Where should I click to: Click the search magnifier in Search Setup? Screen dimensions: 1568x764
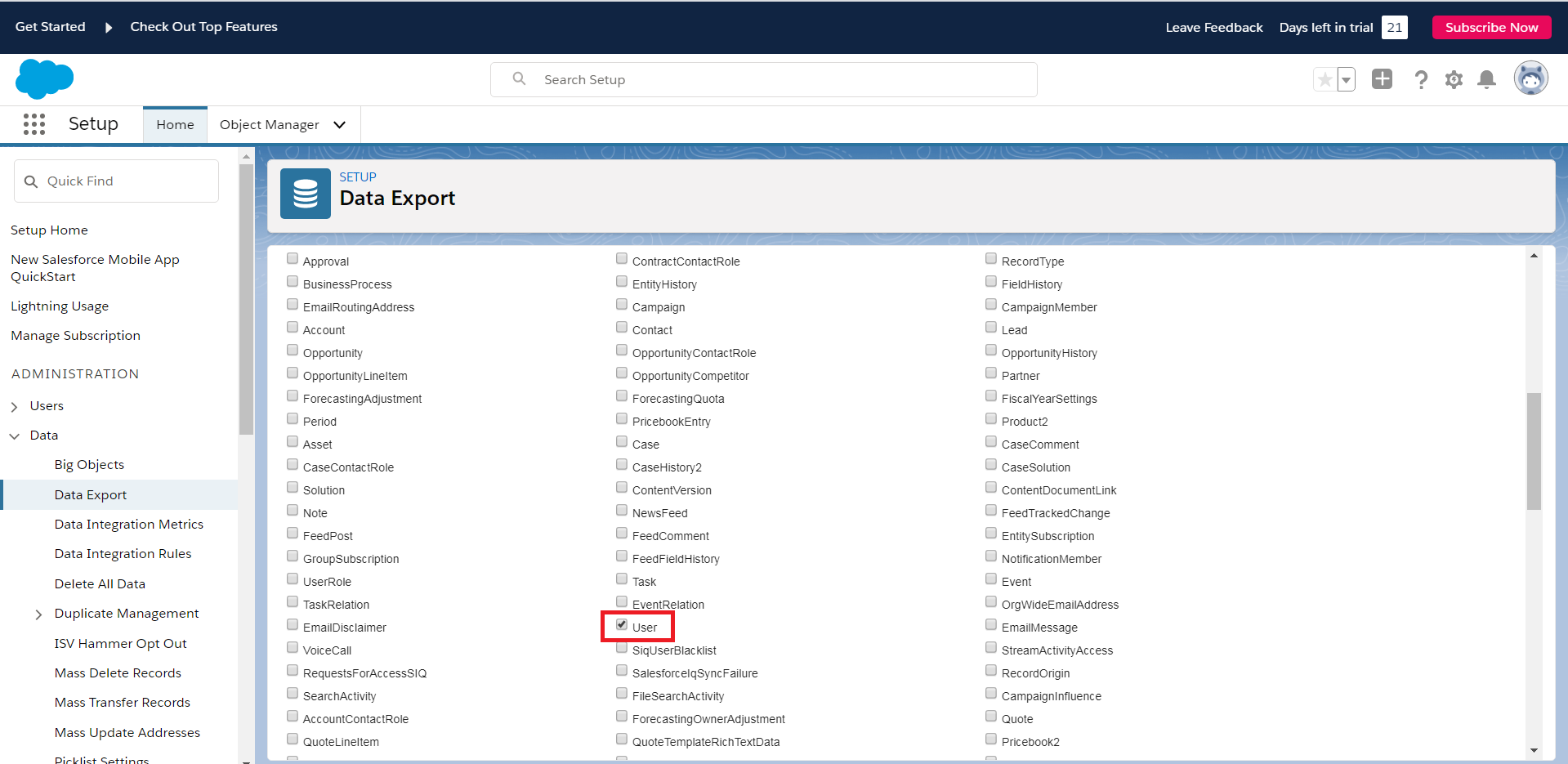(x=519, y=78)
